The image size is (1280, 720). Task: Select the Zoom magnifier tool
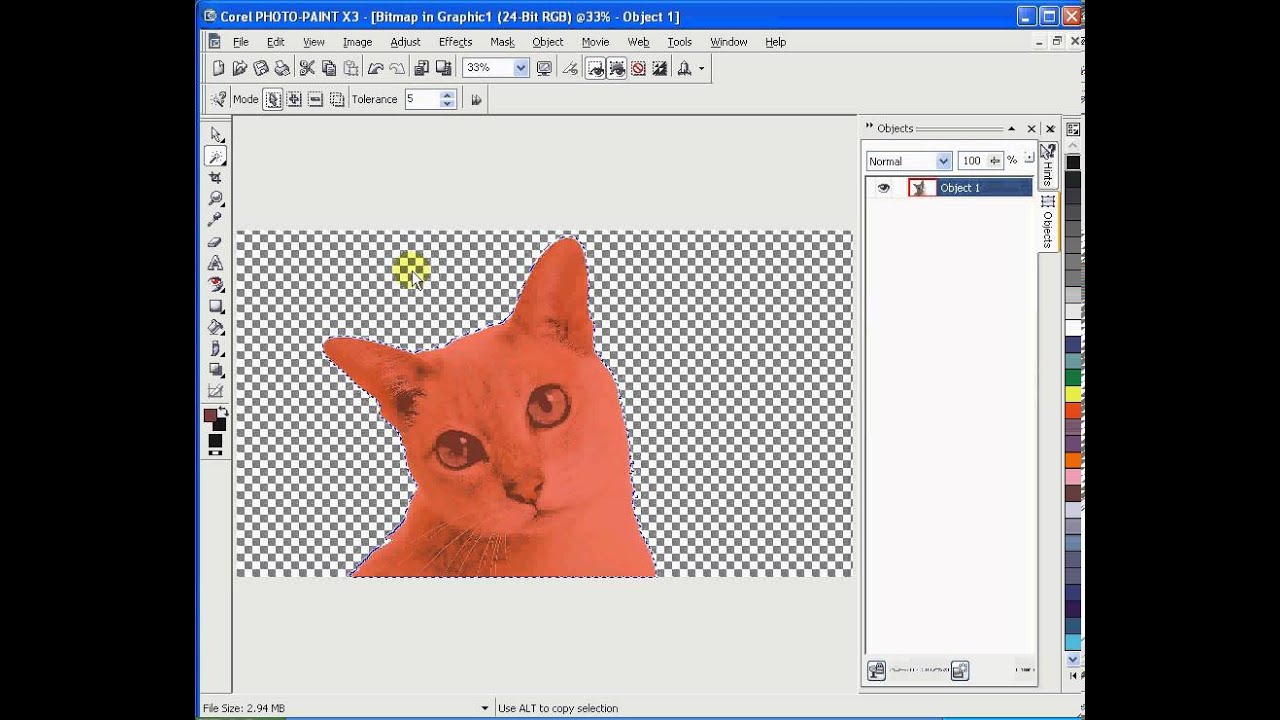point(215,198)
